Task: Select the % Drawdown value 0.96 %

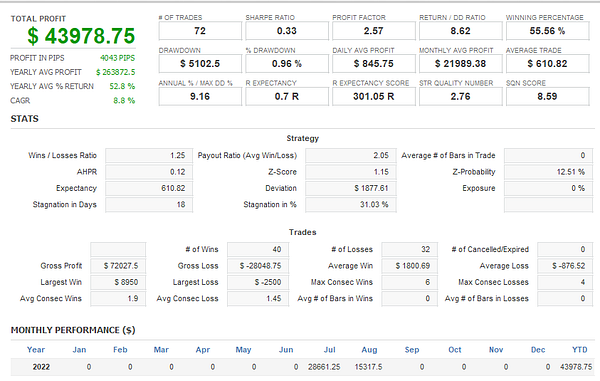Action: [287, 64]
